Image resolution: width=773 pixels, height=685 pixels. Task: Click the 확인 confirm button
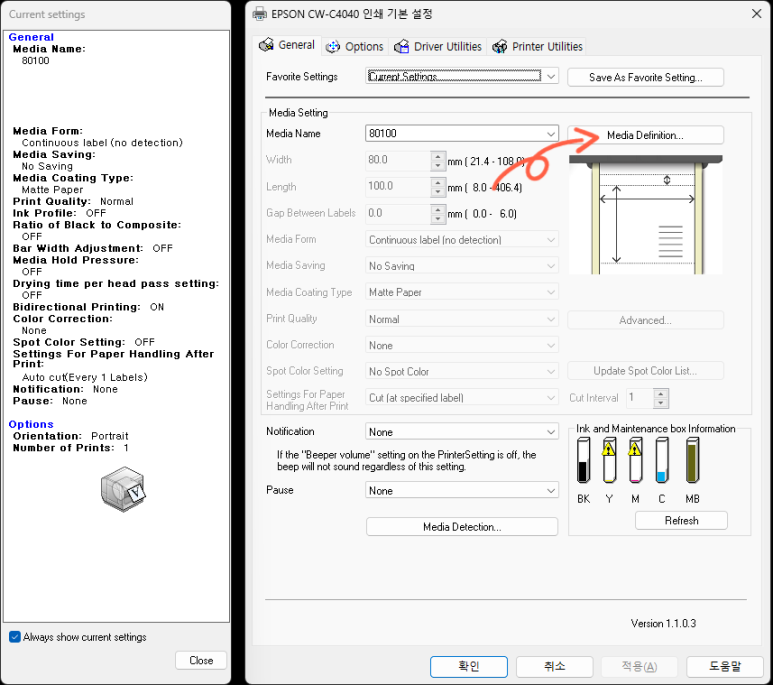[x=469, y=666]
